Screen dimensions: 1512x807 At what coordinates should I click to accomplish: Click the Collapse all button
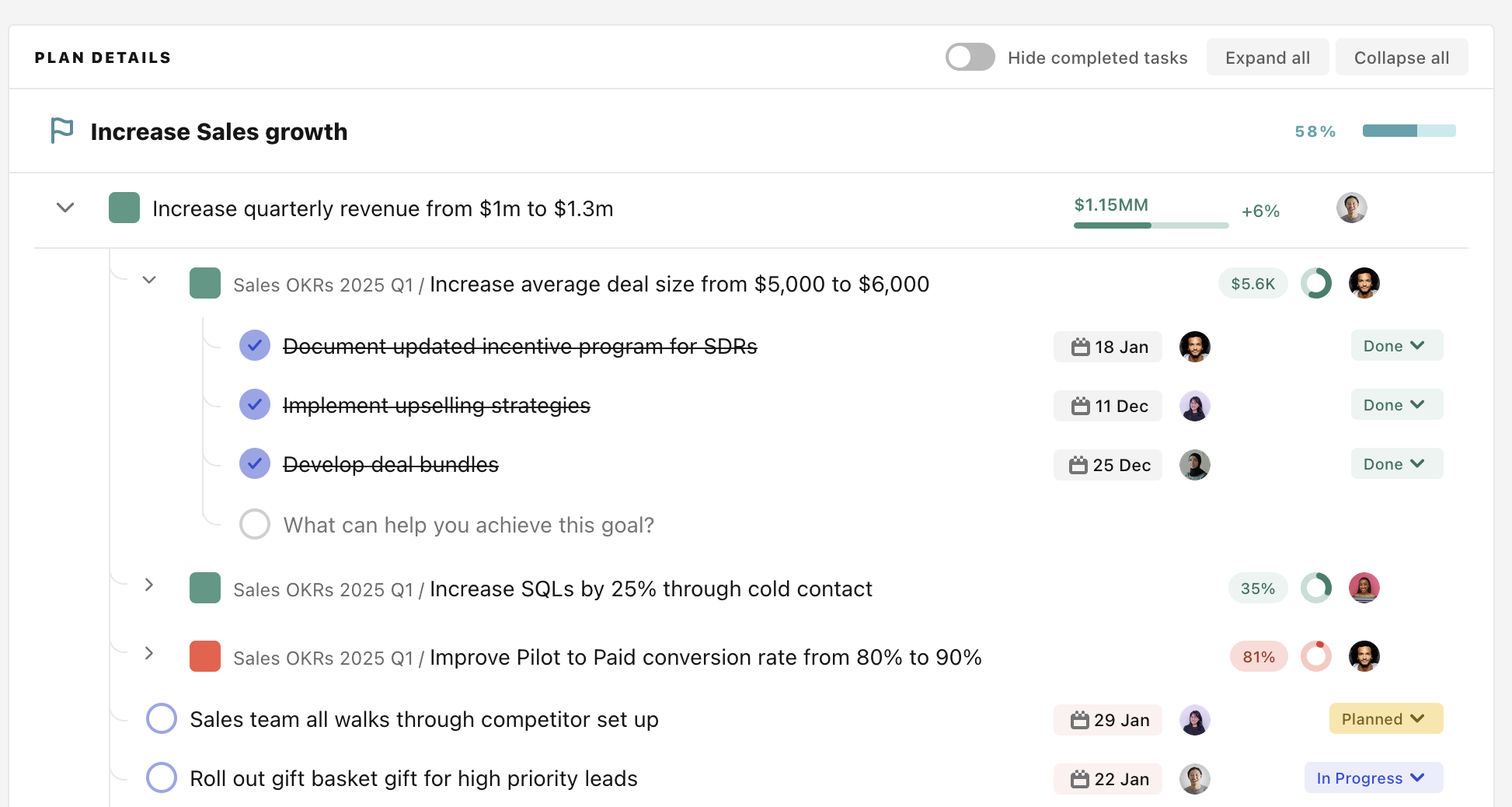coord(1401,58)
